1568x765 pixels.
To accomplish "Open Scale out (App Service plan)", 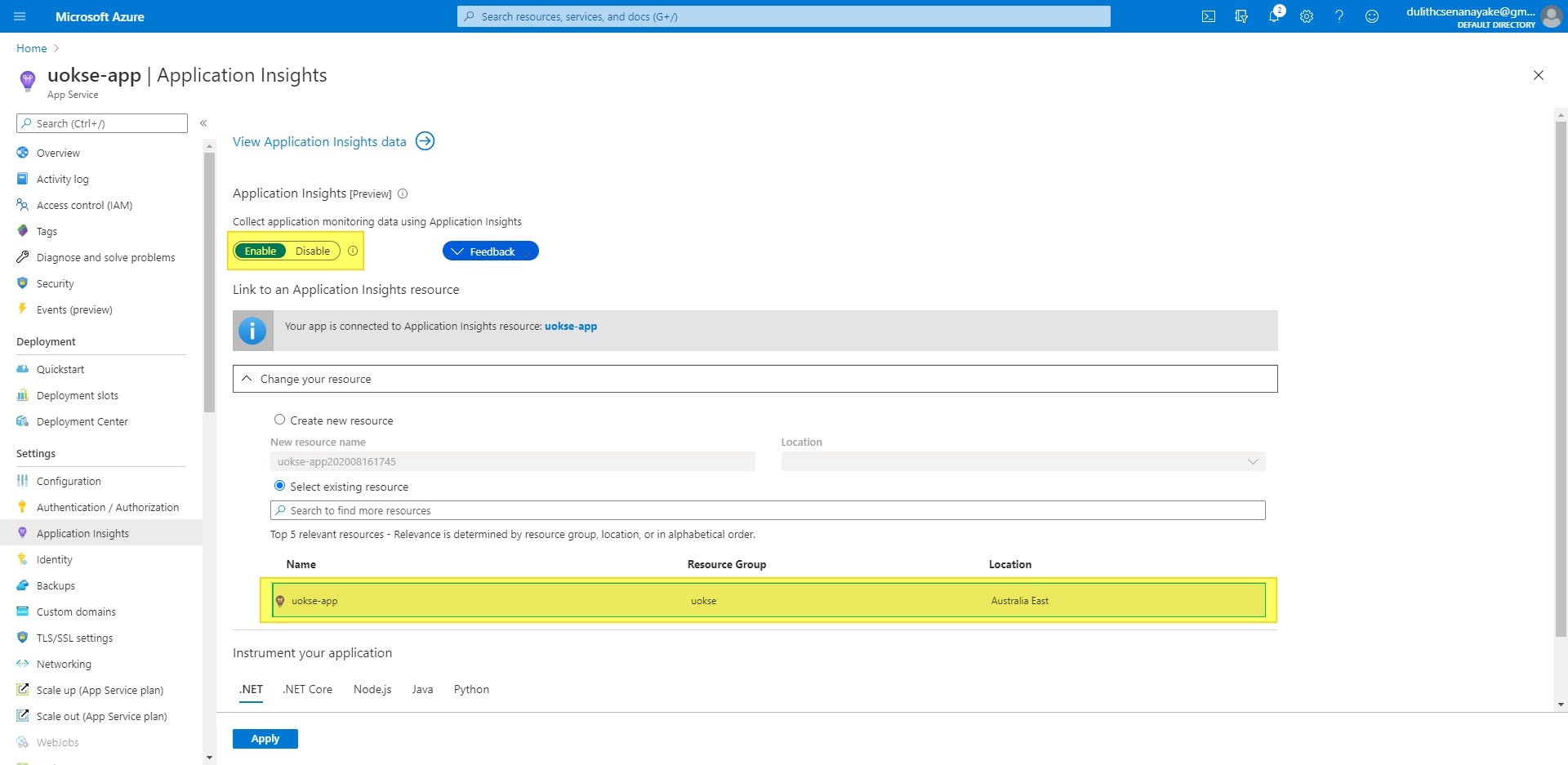I will [x=101, y=716].
